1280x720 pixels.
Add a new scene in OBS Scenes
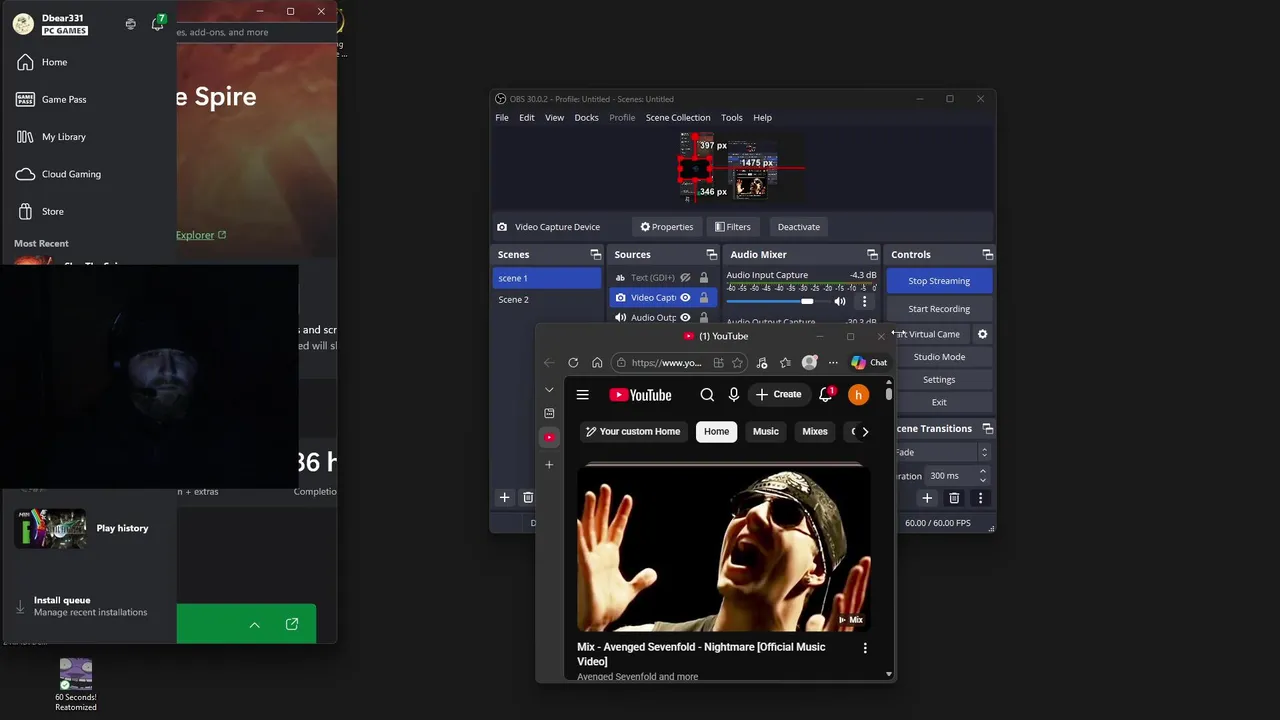[x=504, y=497]
